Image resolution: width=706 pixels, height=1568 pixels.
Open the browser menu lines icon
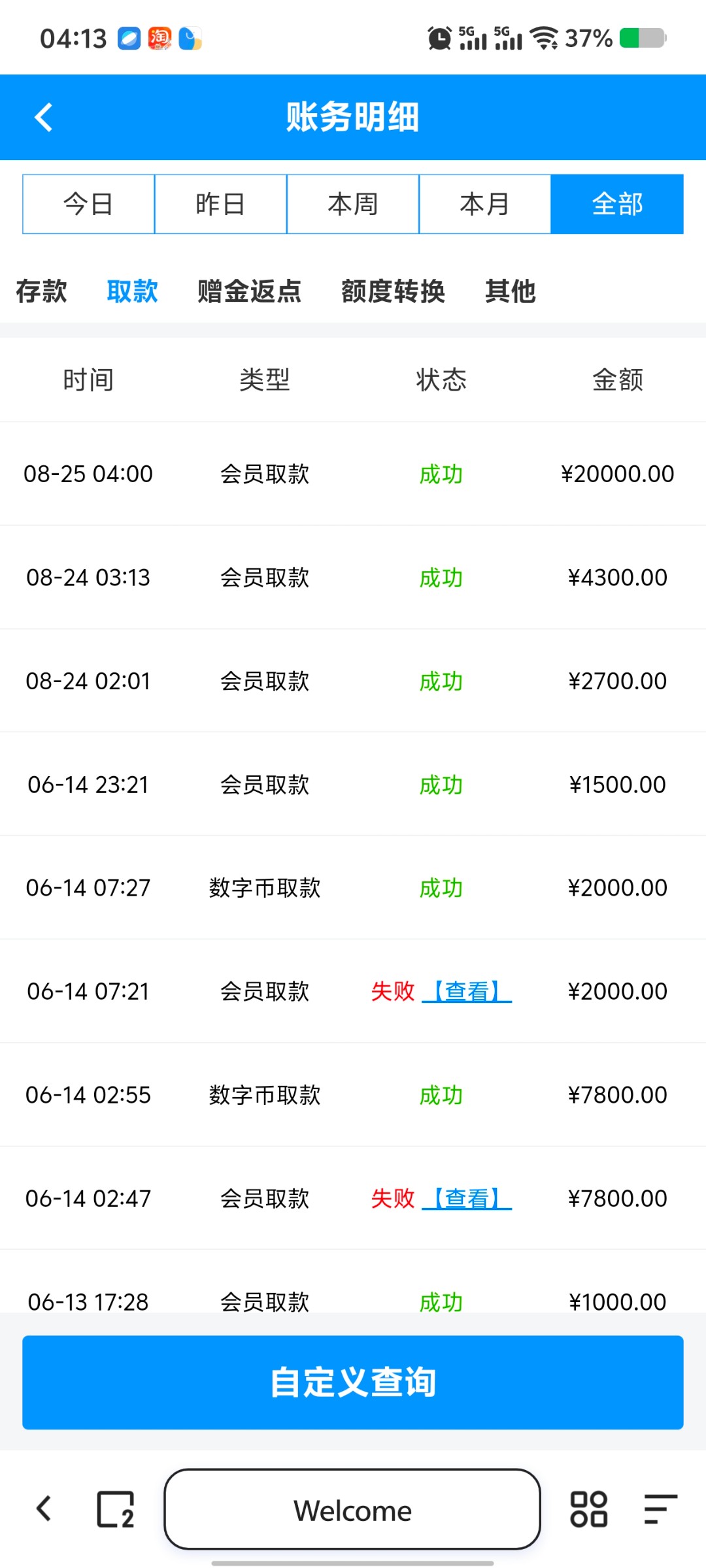point(660,1509)
